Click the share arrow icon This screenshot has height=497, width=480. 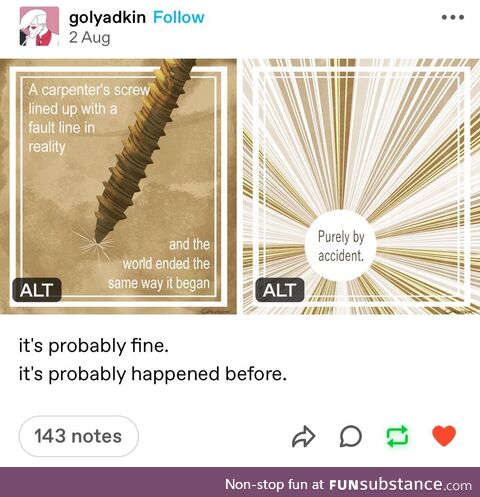pos(303,436)
